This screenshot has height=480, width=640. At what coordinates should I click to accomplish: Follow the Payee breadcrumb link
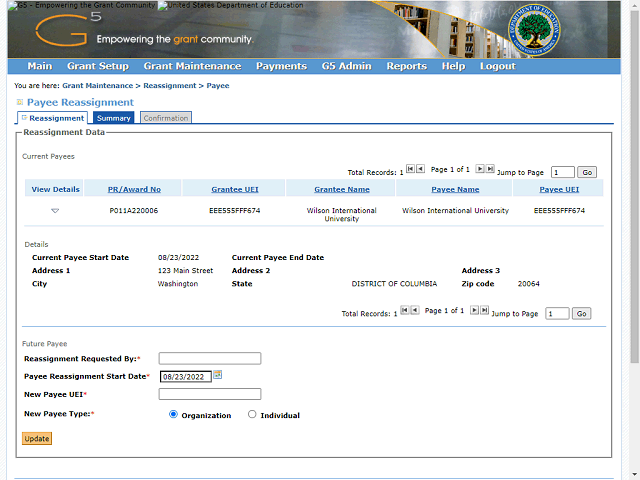pyautogui.click(x=218, y=86)
